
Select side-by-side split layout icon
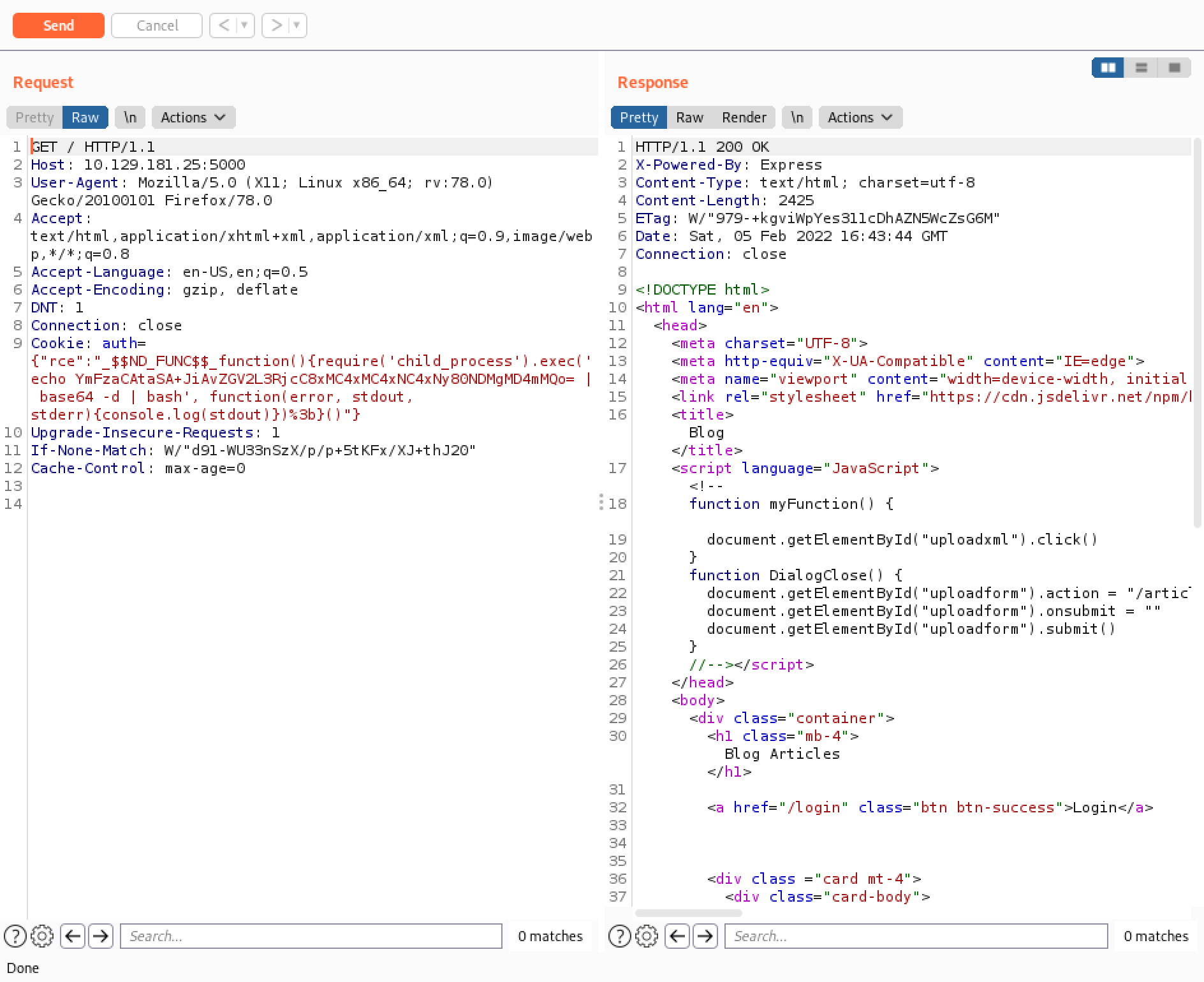(x=1108, y=68)
